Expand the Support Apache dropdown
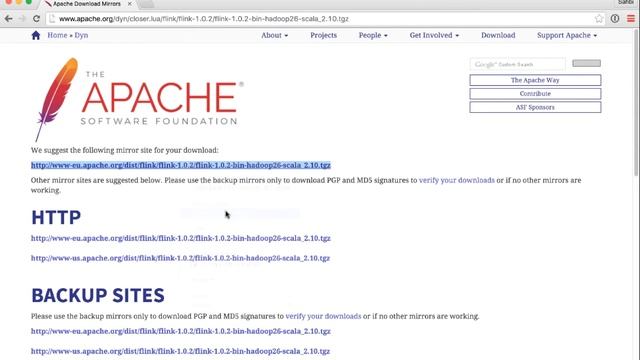Screen dimensions: 640x360 click(567, 35)
